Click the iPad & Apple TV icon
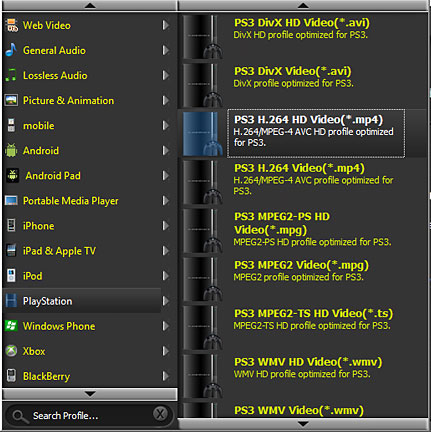Viewport: 431px width, 432px height. tap(11, 251)
